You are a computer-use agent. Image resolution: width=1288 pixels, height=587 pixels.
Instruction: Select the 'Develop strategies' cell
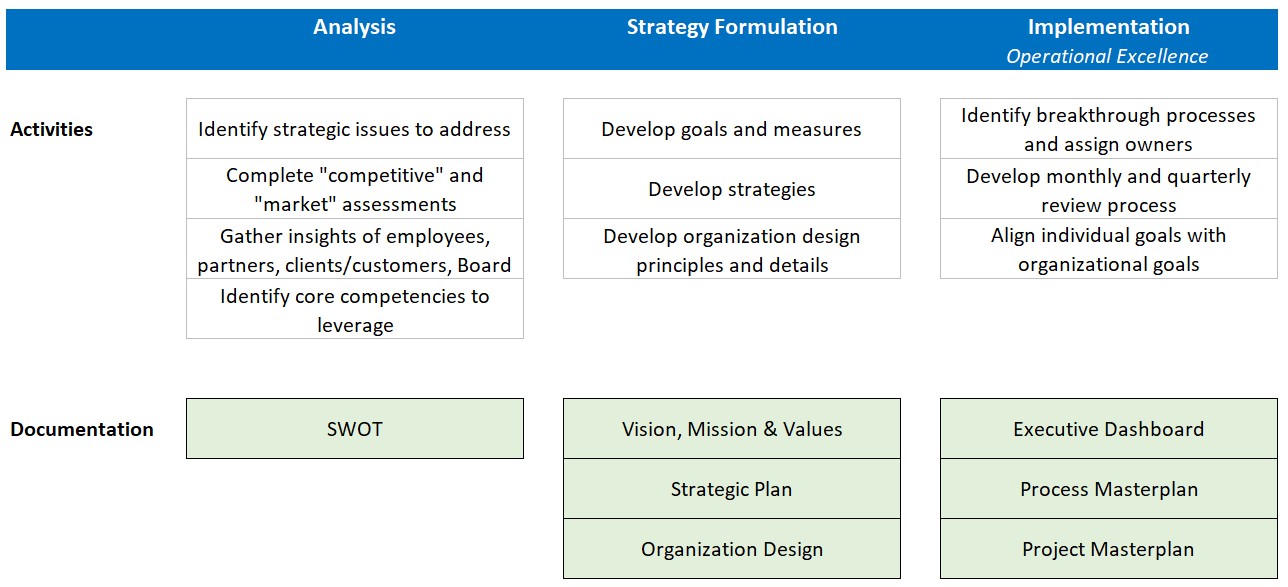point(732,189)
